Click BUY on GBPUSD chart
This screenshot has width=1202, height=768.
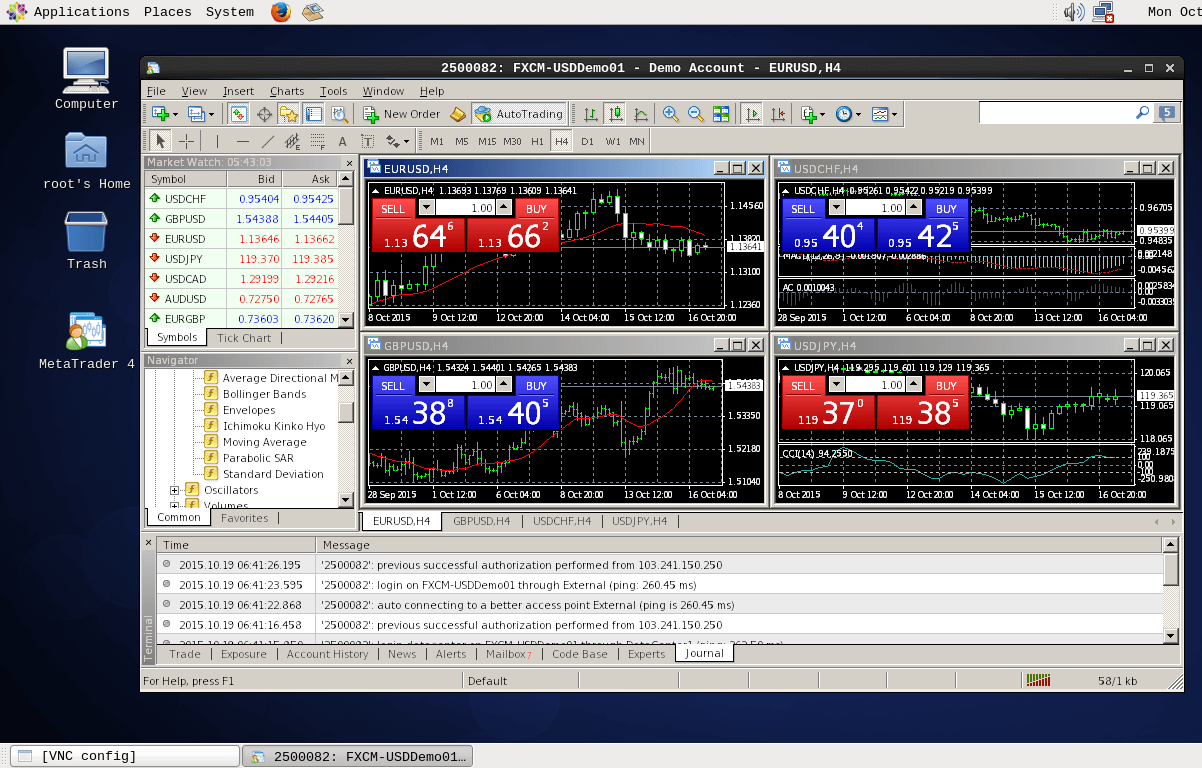537,386
